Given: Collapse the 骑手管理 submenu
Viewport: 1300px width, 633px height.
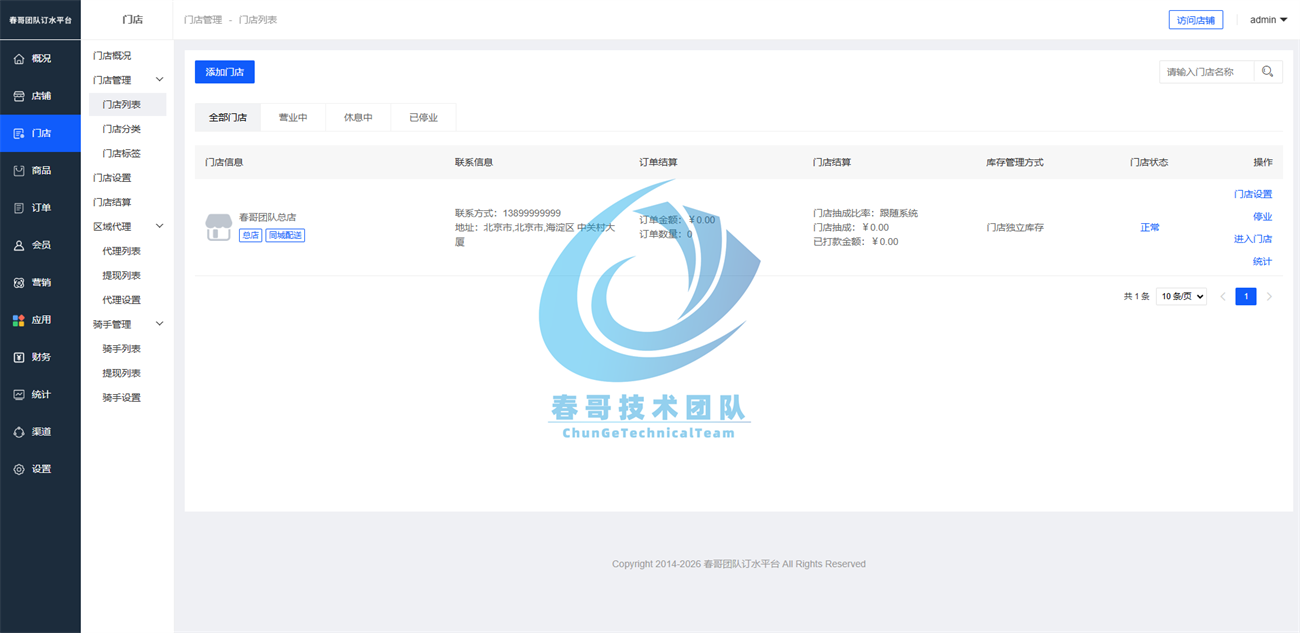Looking at the screenshot, I should coord(159,324).
